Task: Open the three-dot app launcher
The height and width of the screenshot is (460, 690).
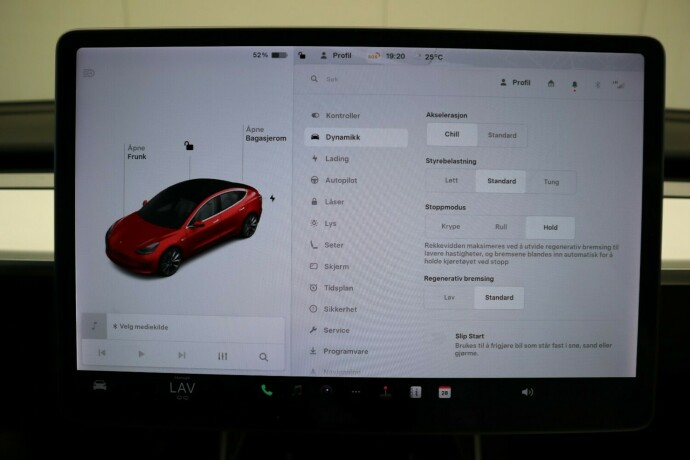Action: (x=356, y=391)
